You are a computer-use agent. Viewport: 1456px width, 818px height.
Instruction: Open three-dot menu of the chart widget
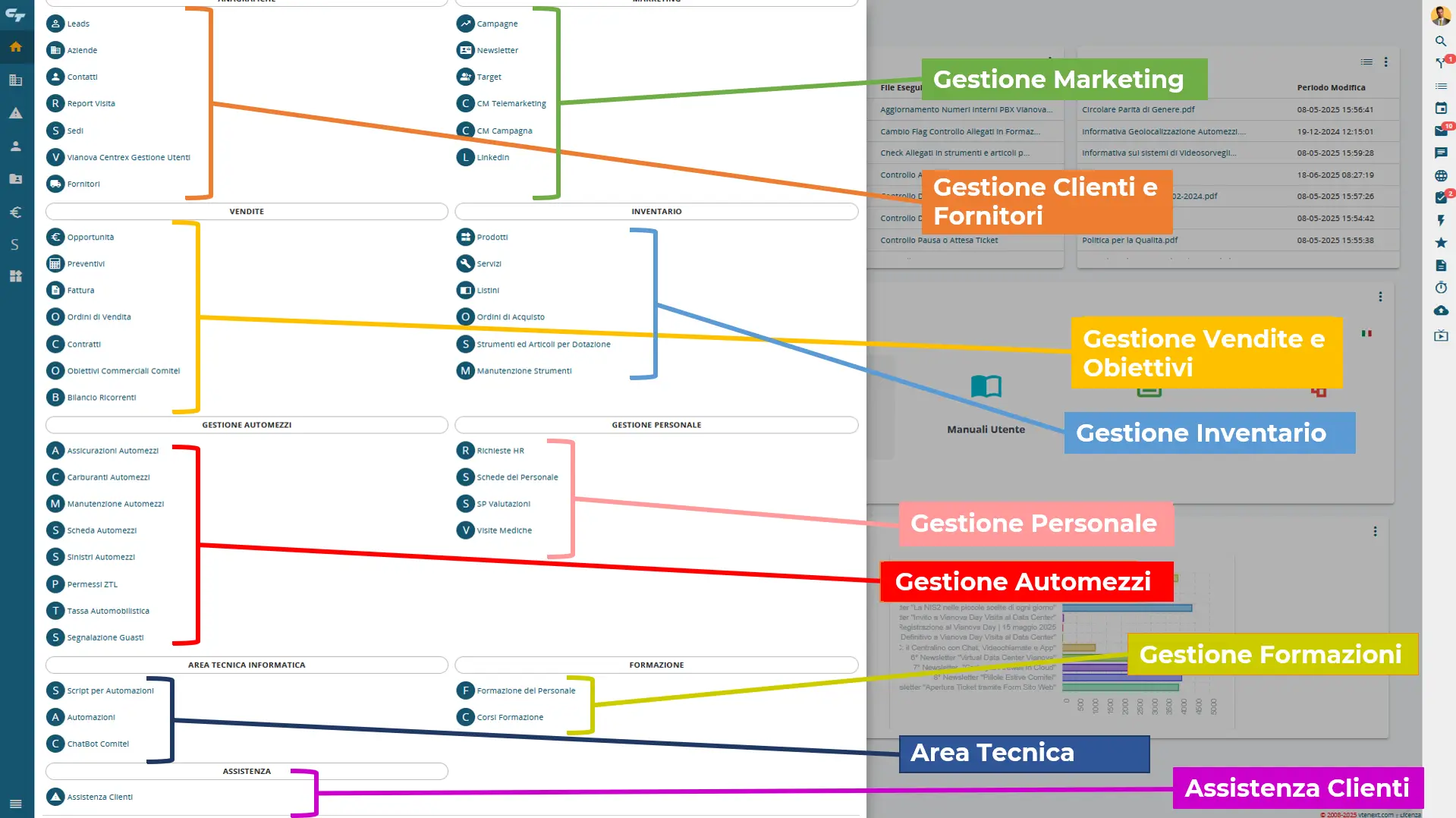point(1375,532)
